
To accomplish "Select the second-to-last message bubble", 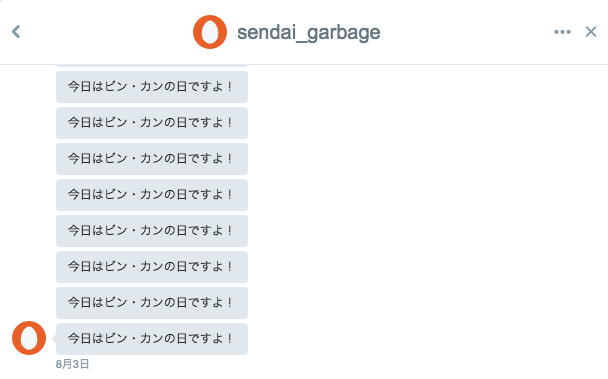I will (152, 303).
